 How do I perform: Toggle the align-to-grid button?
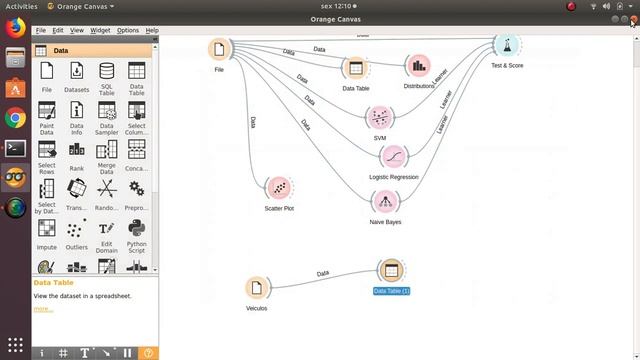[63, 353]
